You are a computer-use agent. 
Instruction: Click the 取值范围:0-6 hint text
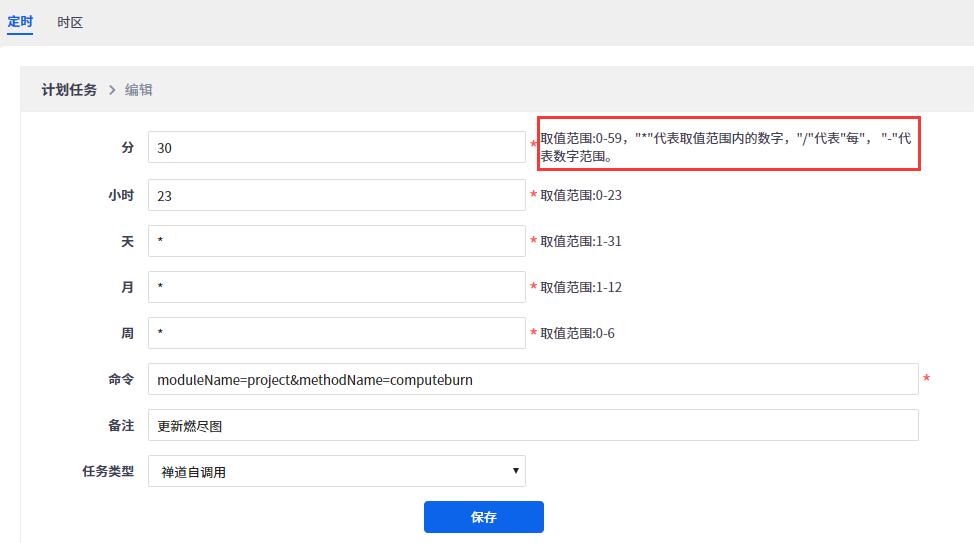pos(577,333)
